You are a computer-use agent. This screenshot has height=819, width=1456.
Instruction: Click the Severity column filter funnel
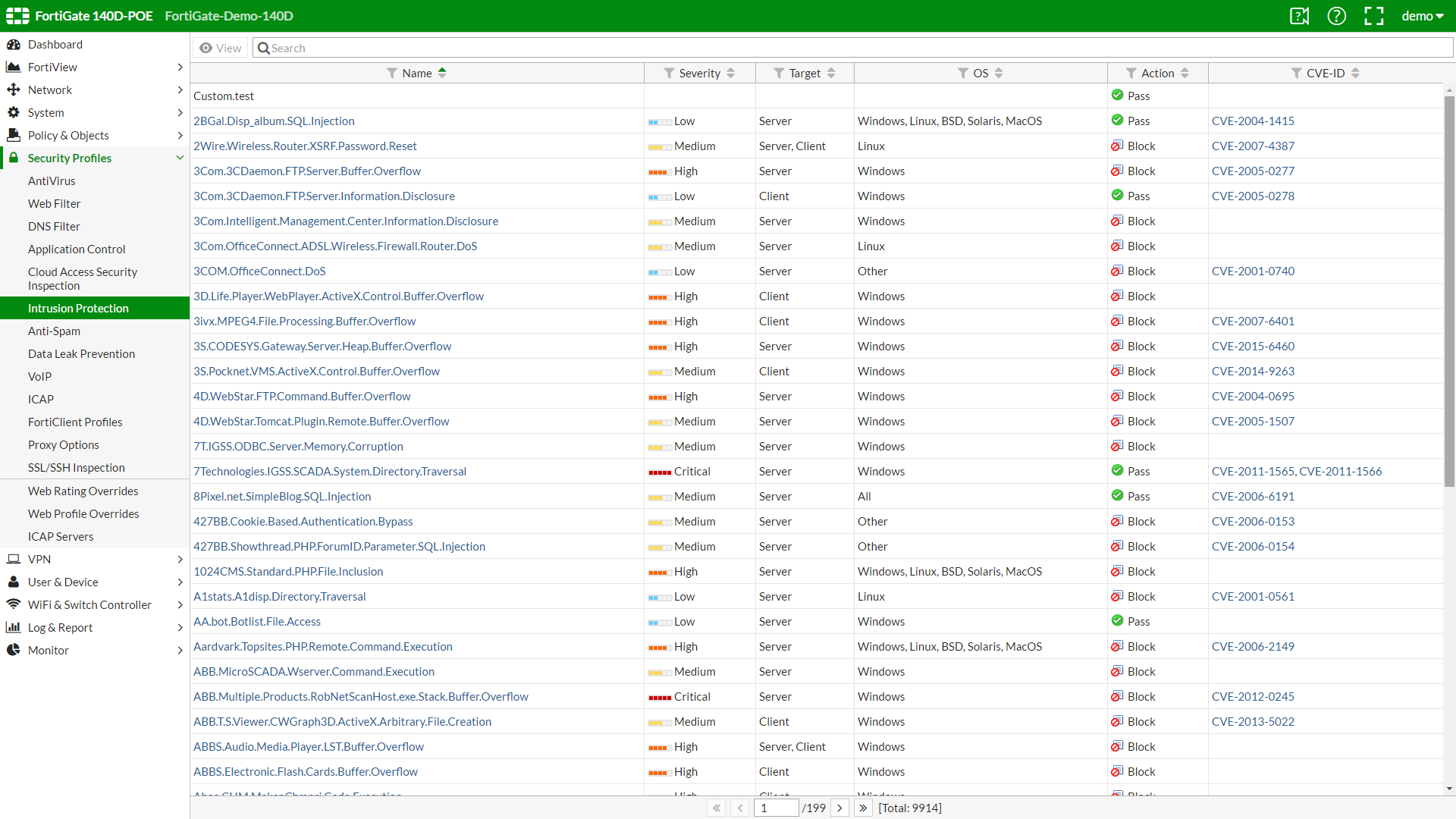(669, 73)
